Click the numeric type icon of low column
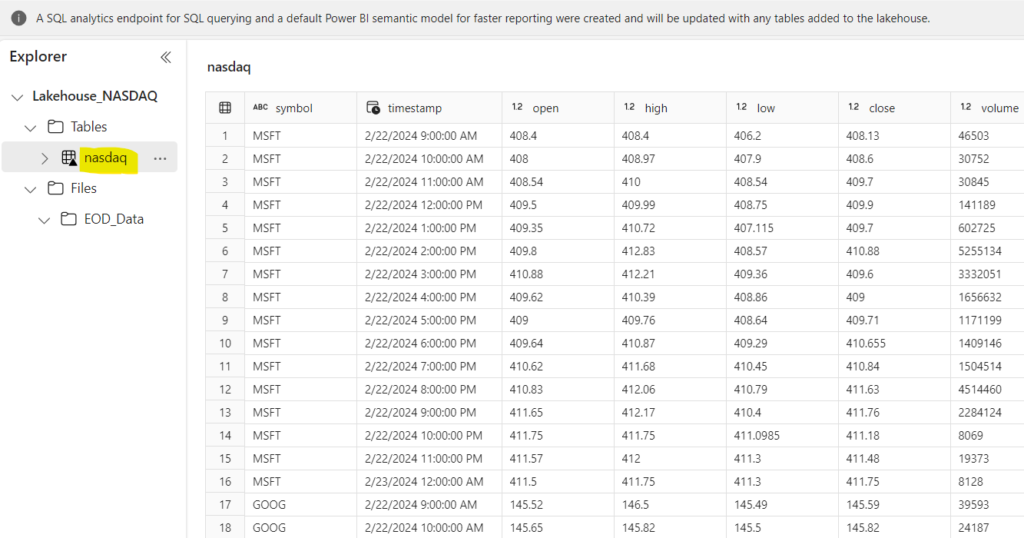Screen dimensions: 1024x538 pyautogui.click(x=741, y=107)
